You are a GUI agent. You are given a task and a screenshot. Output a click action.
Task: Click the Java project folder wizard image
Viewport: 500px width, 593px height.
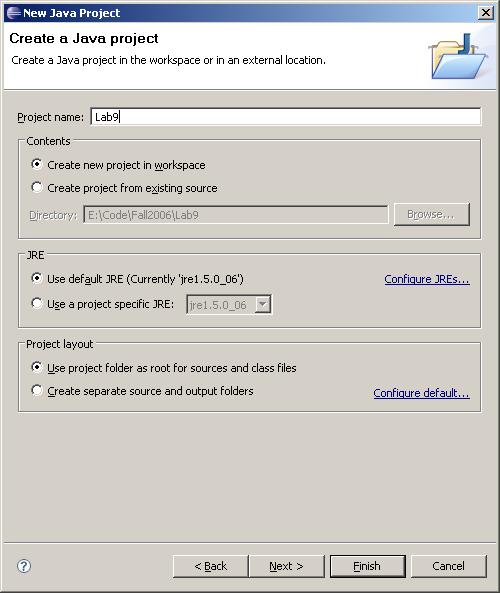point(458,56)
